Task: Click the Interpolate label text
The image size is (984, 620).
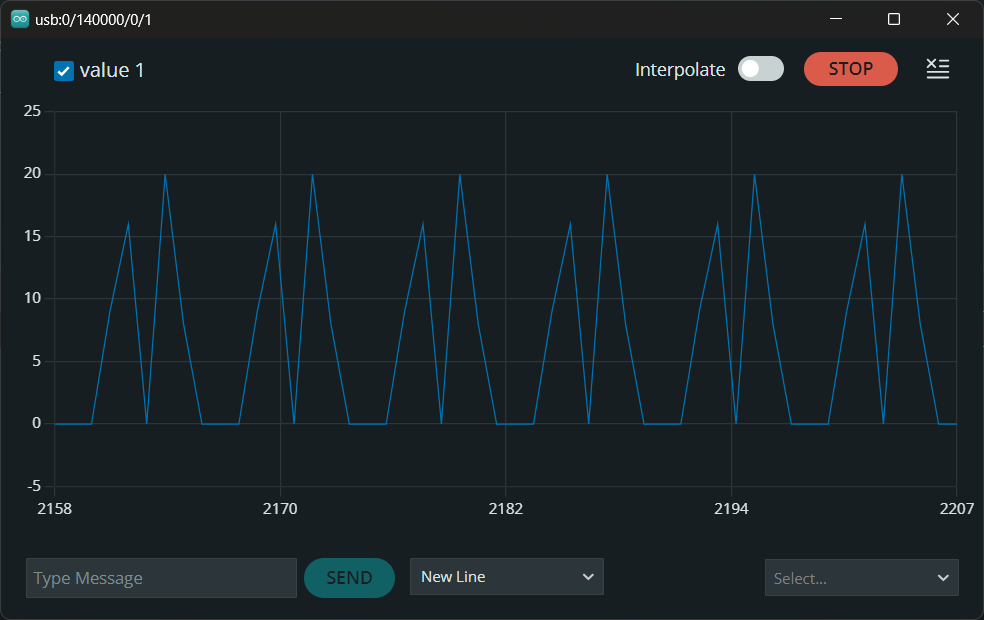Action: (x=680, y=70)
